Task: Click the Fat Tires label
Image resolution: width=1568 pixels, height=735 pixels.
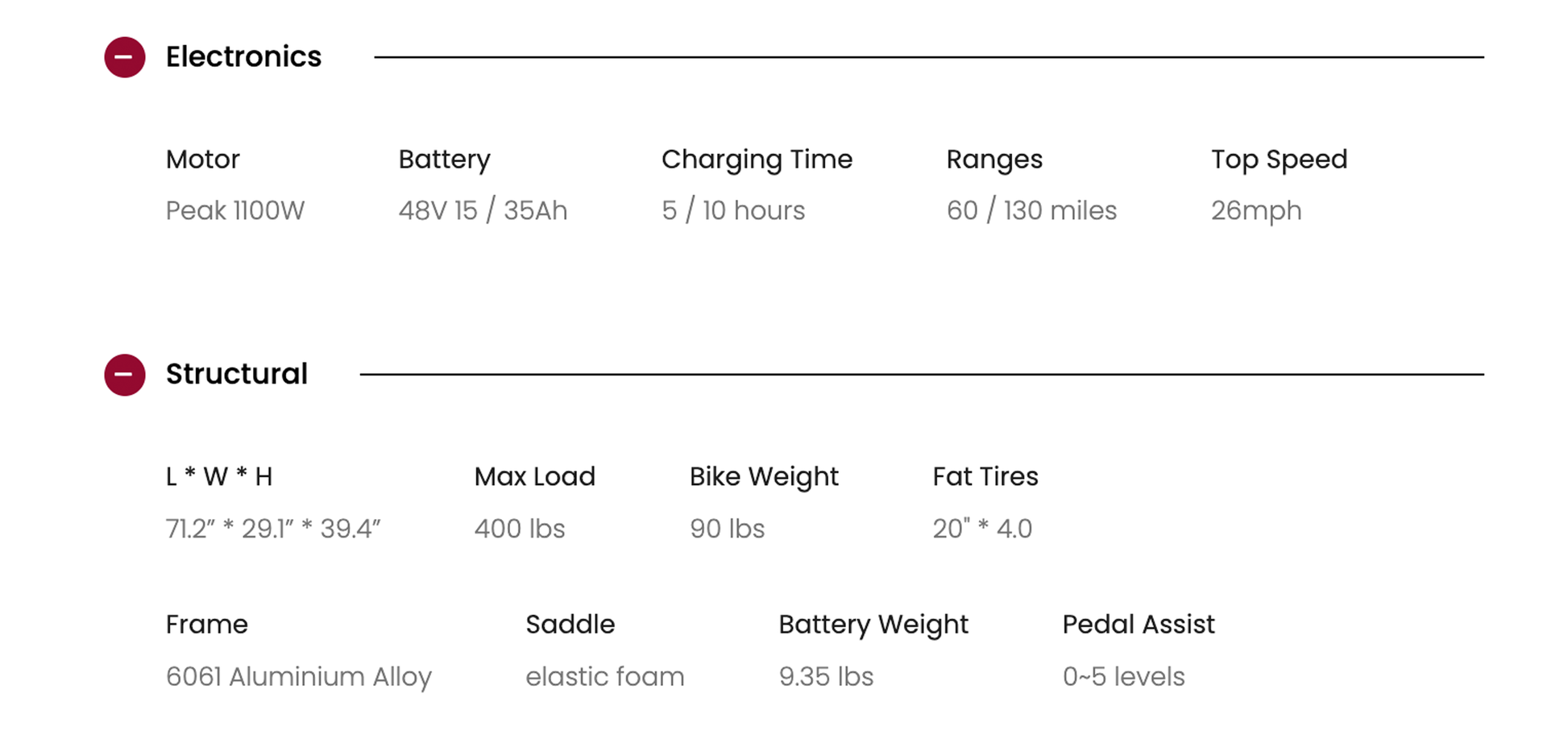Action: (985, 477)
